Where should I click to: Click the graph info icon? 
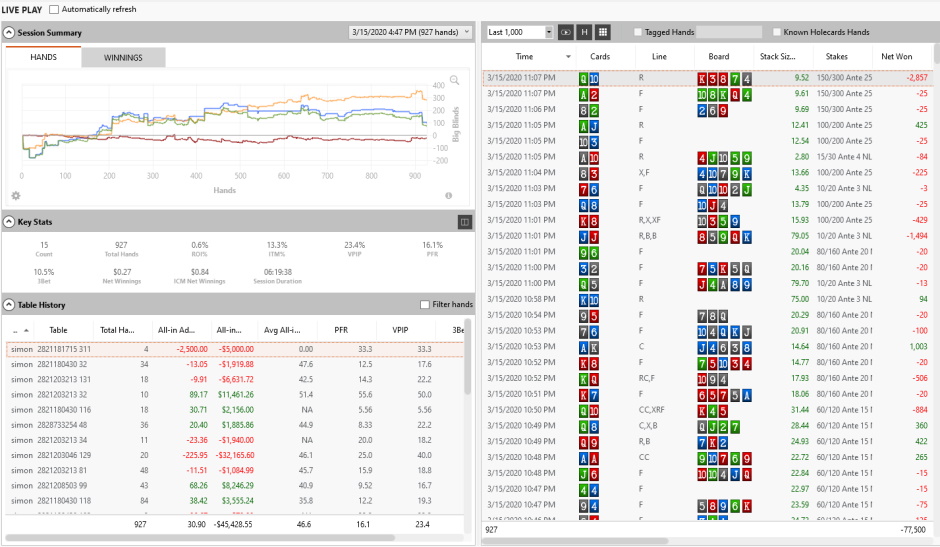448,196
